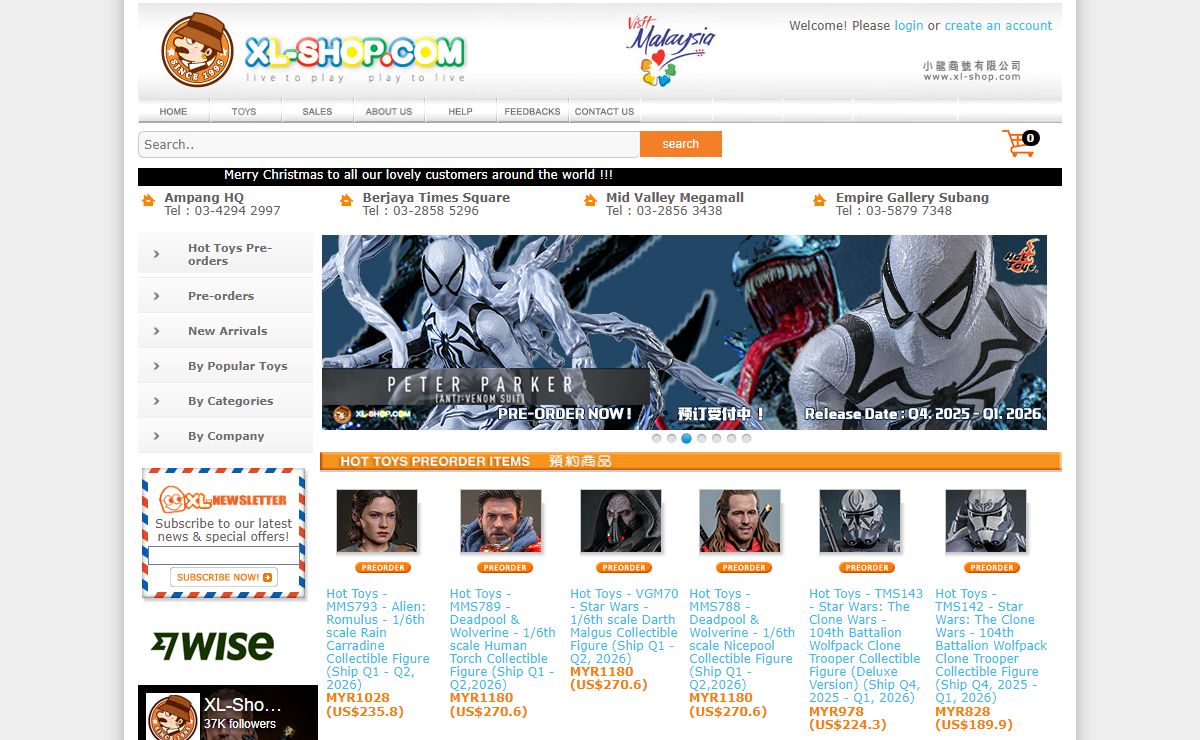Click Preorder badge under Nicepool figure

click(x=744, y=568)
